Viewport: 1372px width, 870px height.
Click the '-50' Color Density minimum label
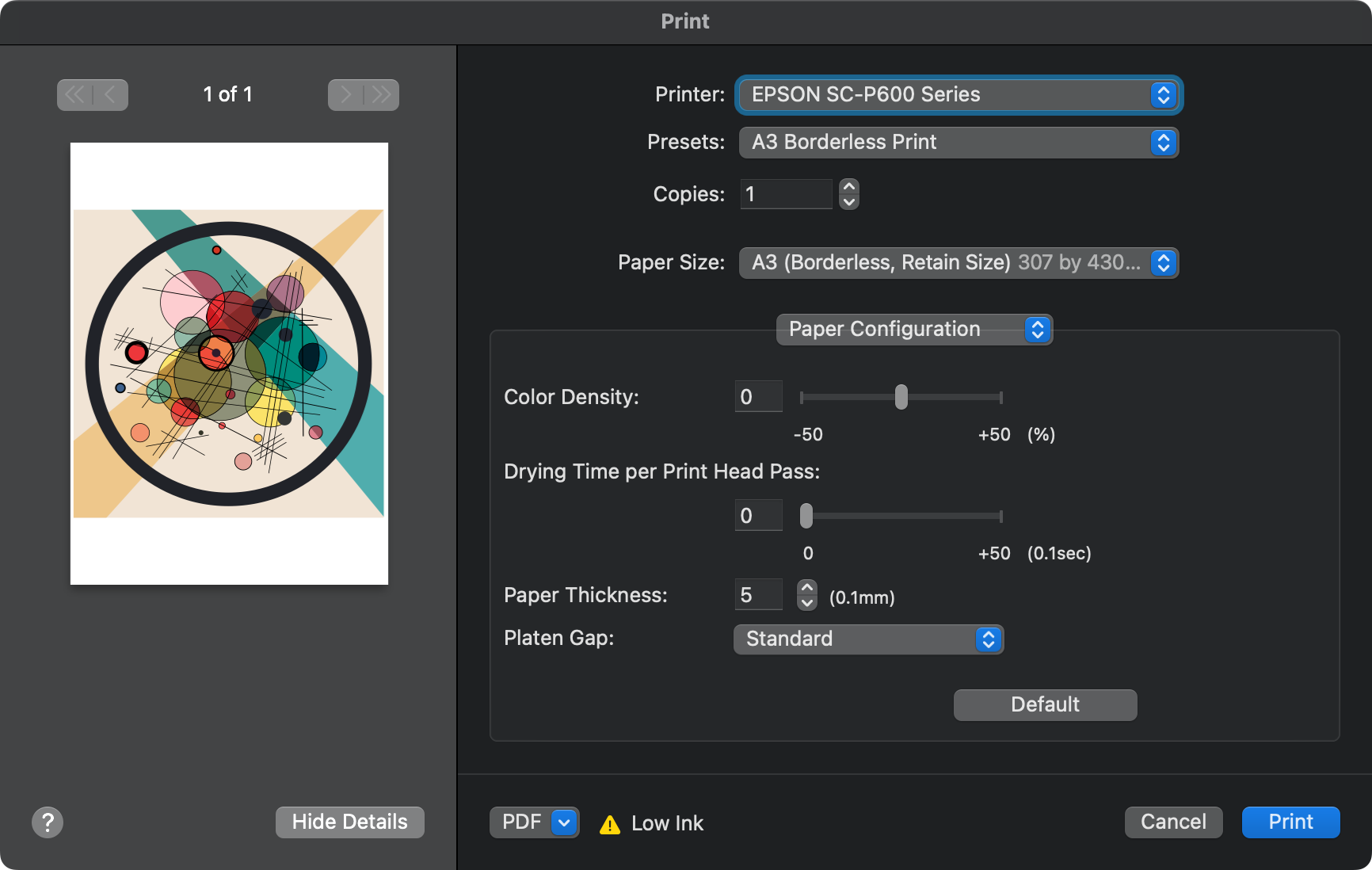coord(808,435)
